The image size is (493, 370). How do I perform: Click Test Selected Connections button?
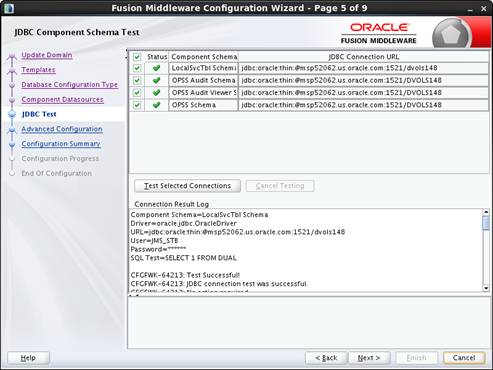(x=187, y=186)
